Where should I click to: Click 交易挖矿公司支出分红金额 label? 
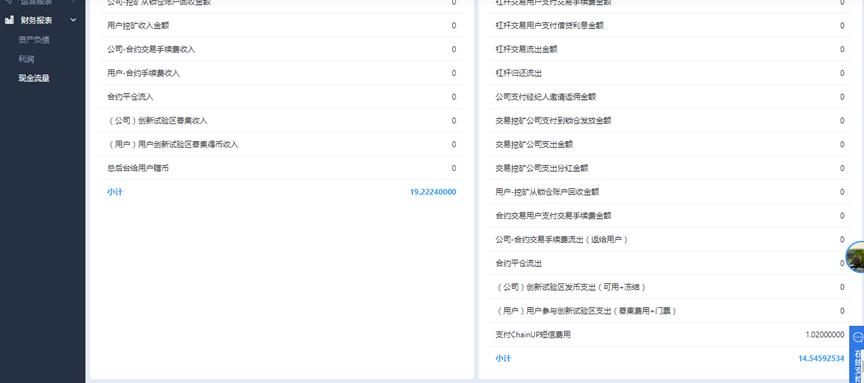542,168
